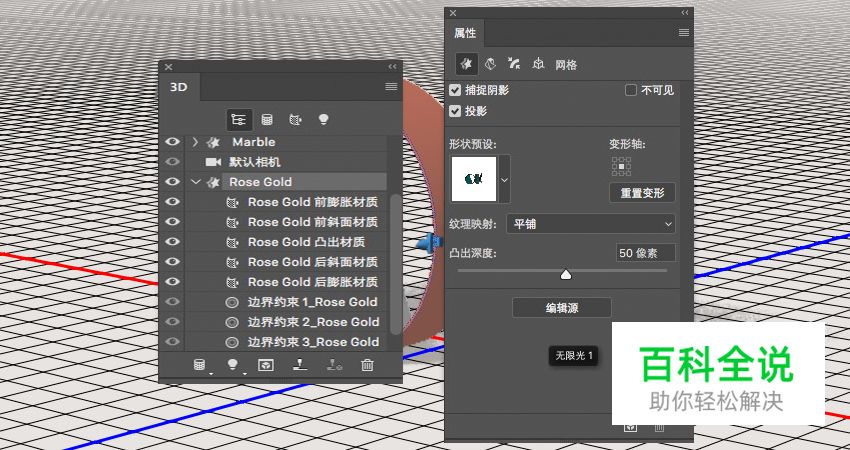Toggle Marble layer visibility eye

pyautogui.click(x=172, y=142)
